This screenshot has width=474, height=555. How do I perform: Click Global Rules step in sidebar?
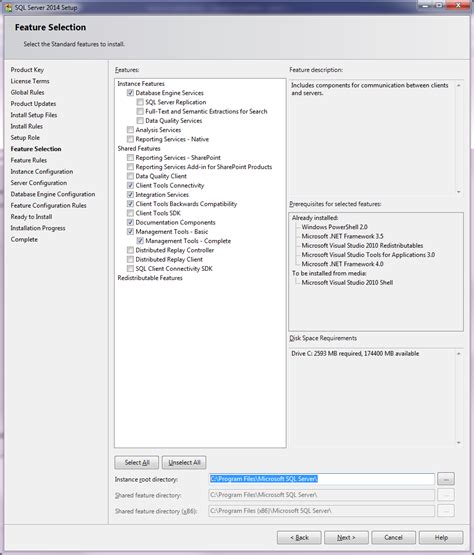click(27, 92)
